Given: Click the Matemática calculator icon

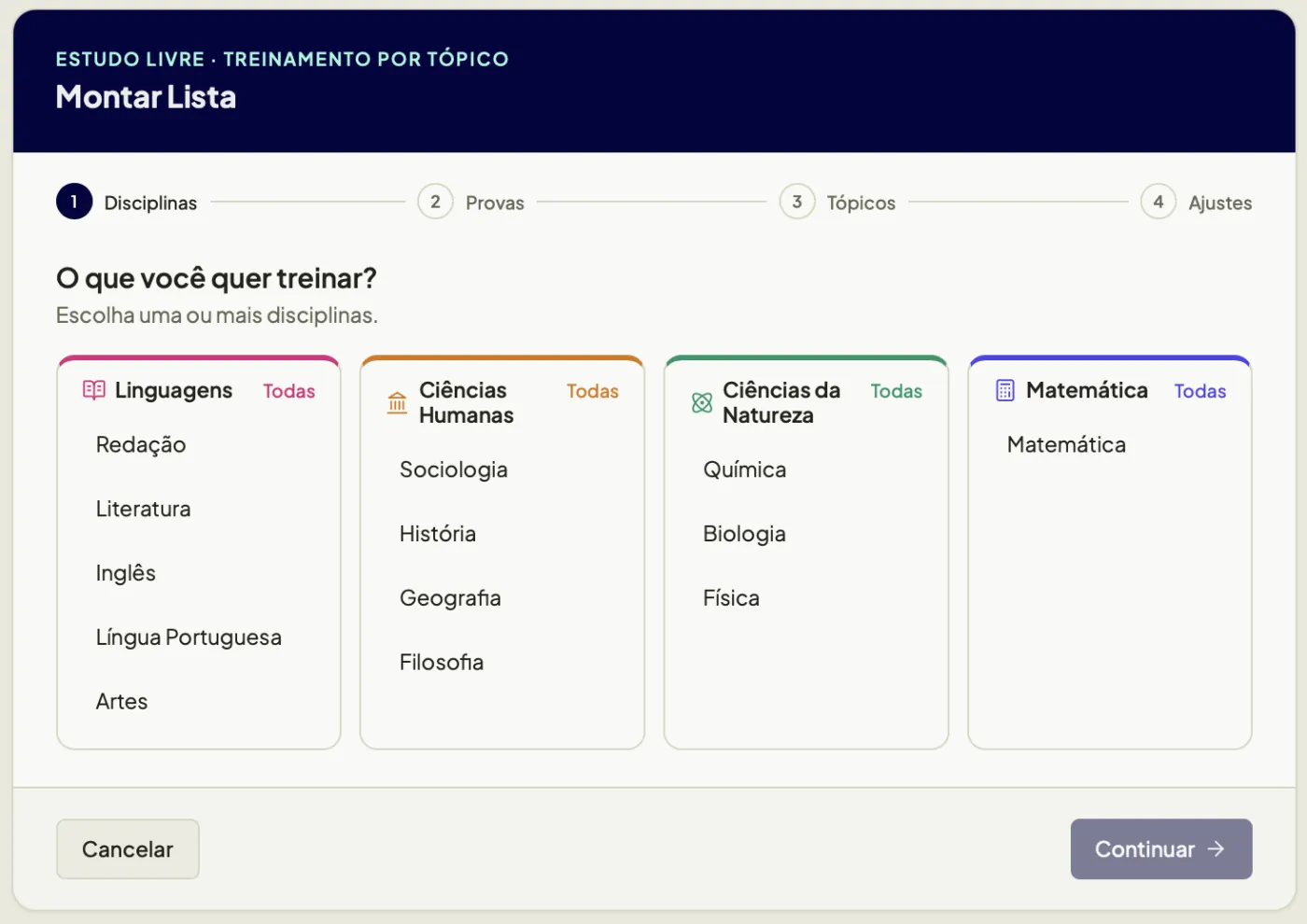Looking at the screenshot, I should pos(1005,390).
